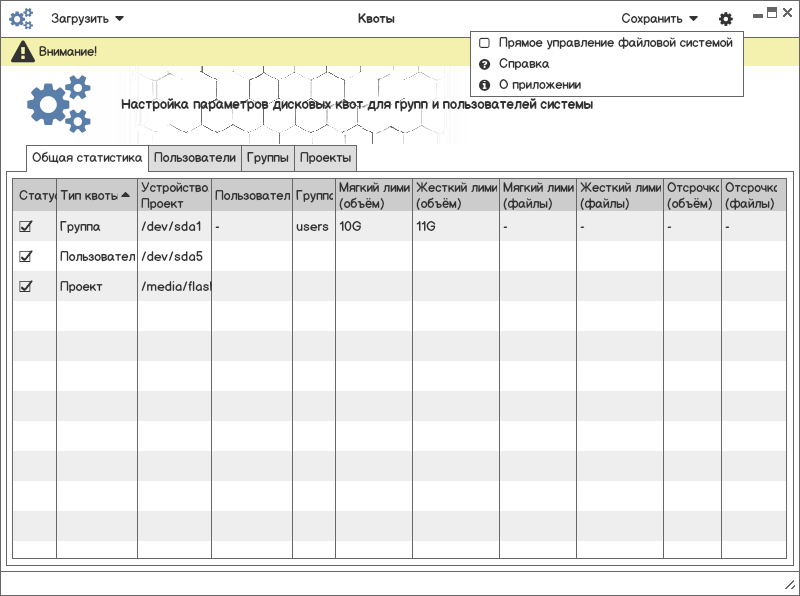Open the settings gear menu
This screenshot has height=596, width=800.
726,19
